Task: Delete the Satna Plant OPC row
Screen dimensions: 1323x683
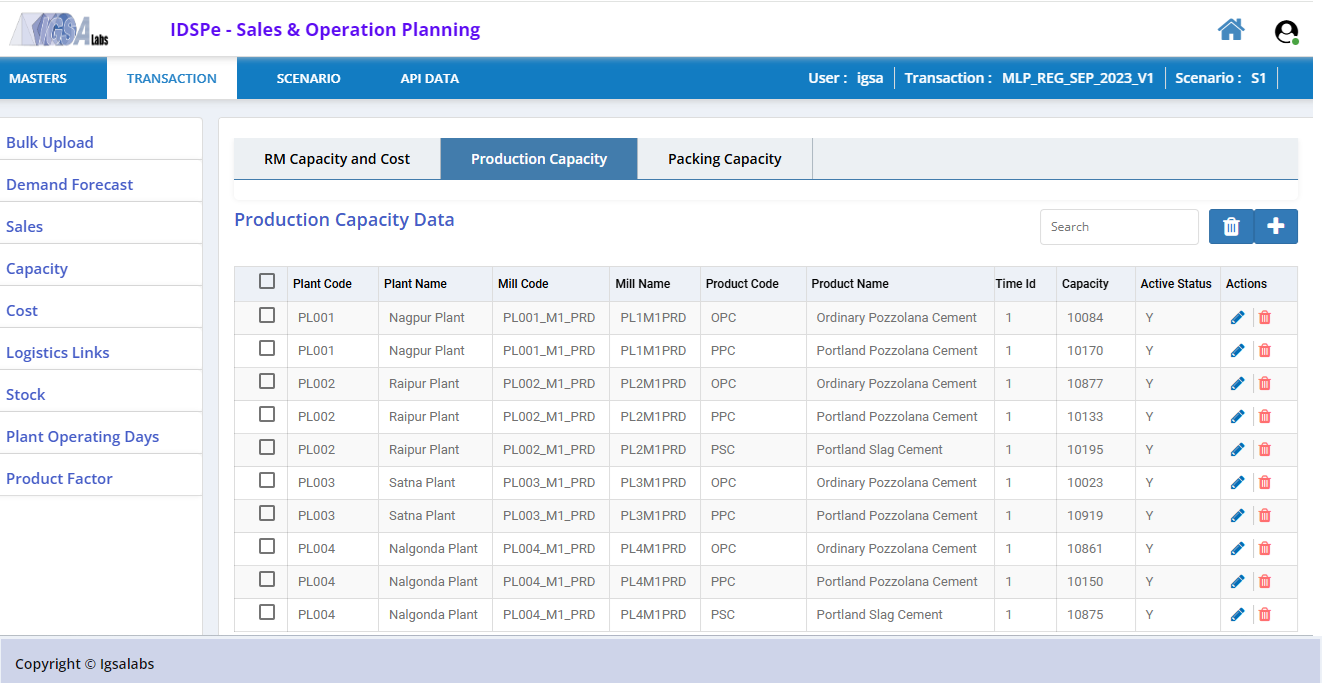Action: pyautogui.click(x=1265, y=483)
